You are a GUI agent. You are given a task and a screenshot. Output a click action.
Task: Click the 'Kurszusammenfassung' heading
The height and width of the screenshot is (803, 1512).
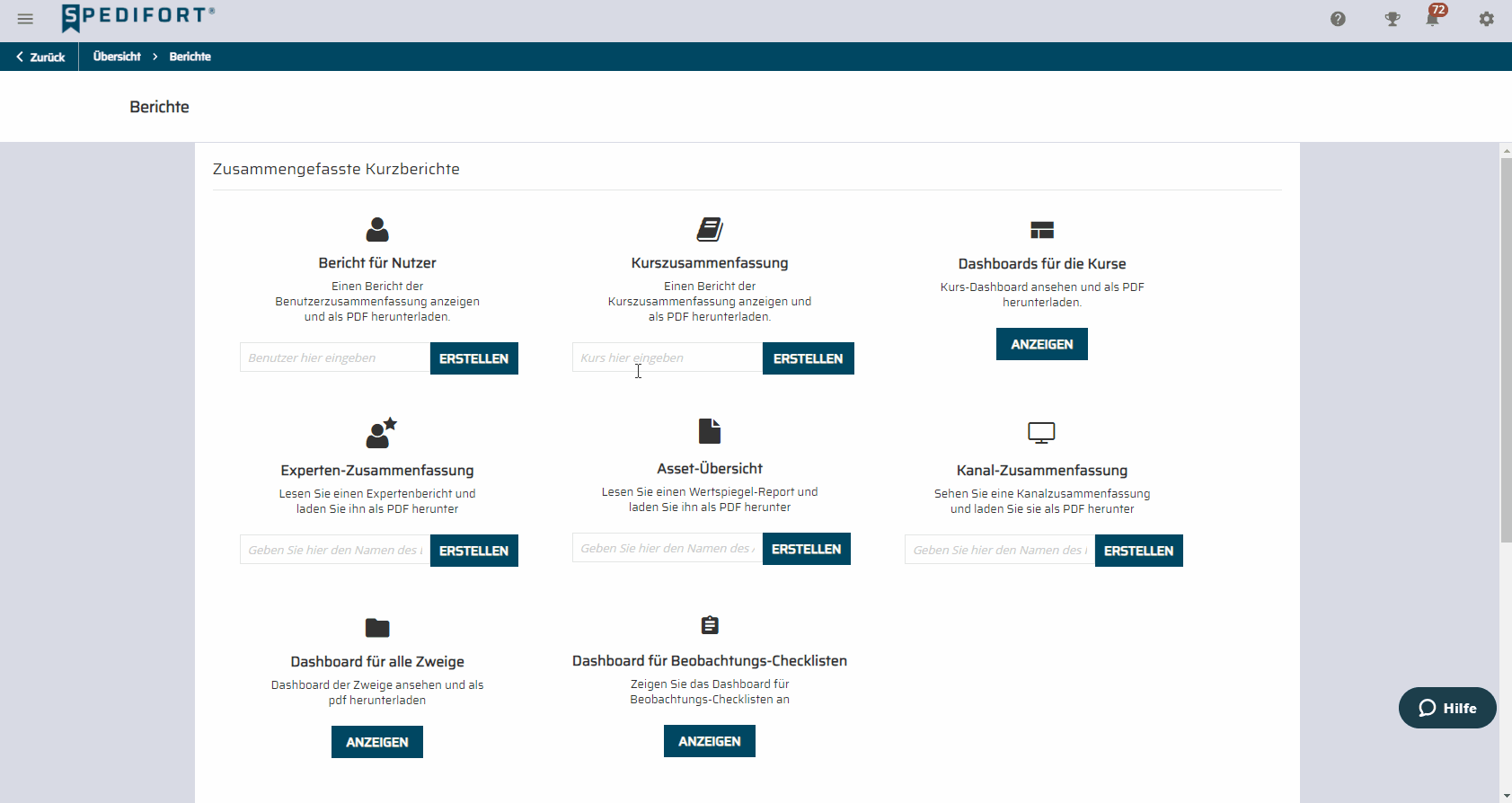pos(710,263)
